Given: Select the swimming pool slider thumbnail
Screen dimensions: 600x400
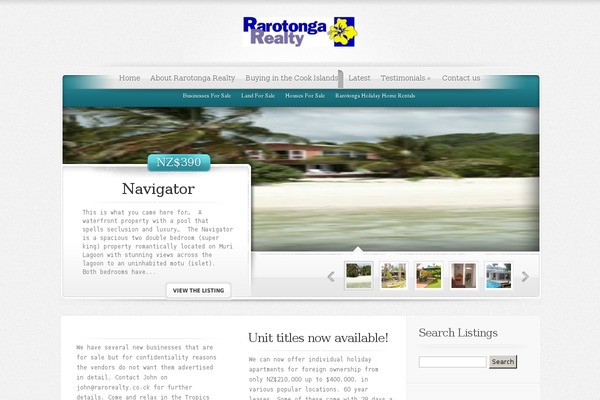Looking at the screenshot, I should click(x=499, y=276).
